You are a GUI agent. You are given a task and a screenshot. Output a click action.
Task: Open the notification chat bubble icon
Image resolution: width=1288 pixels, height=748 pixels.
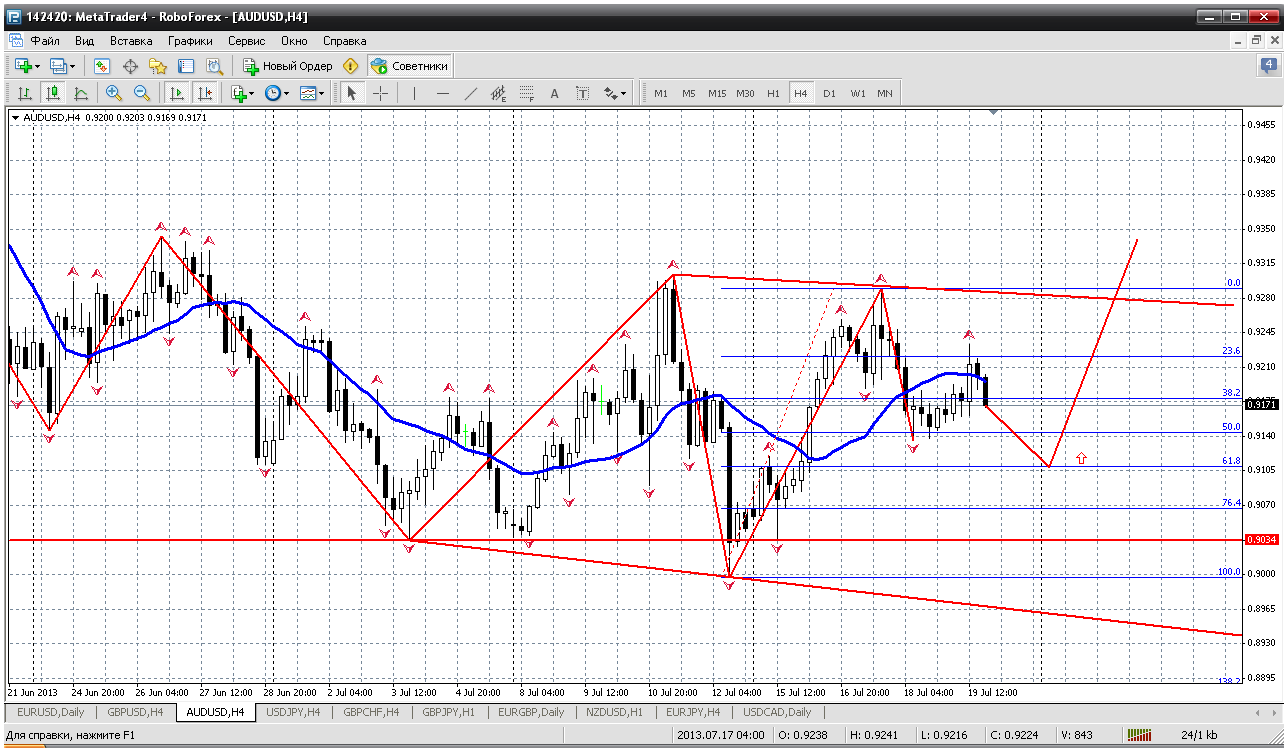(x=1267, y=66)
